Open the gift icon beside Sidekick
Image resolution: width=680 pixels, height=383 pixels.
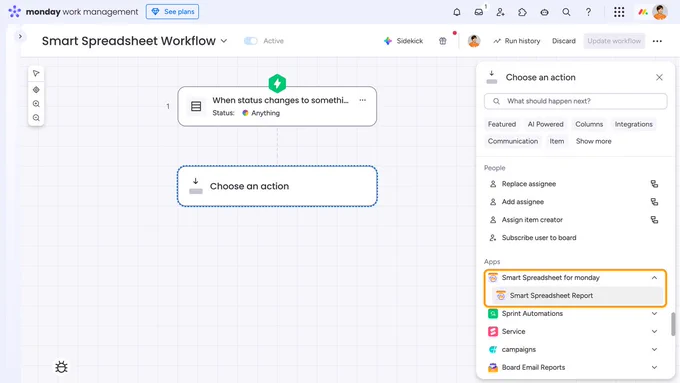[442, 41]
